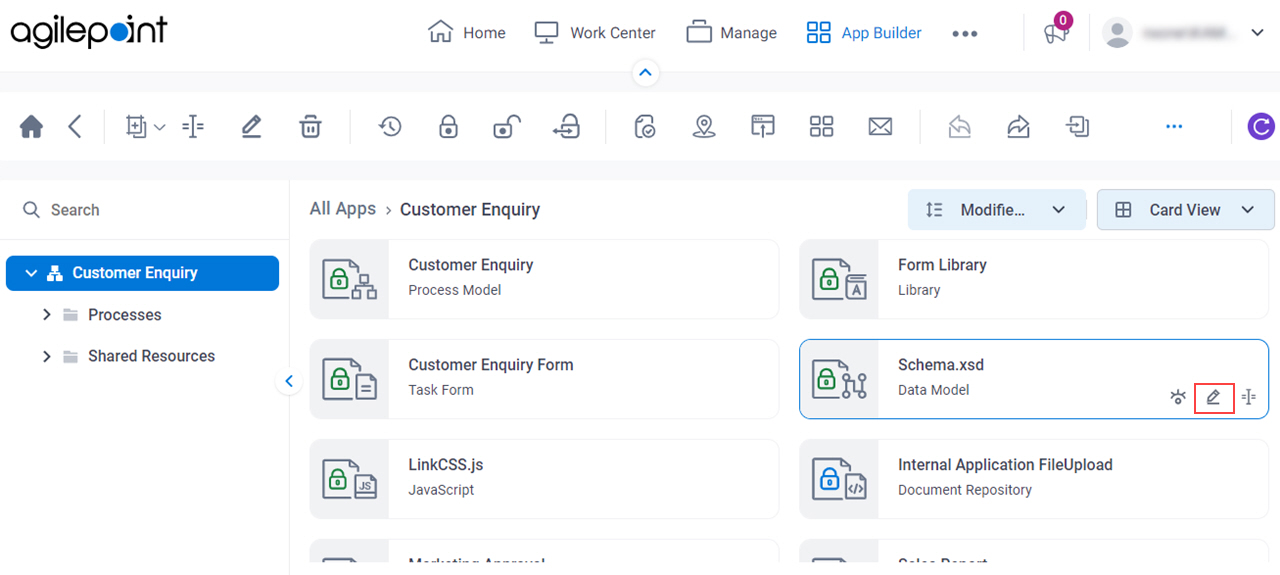The height and width of the screenshot is (575, 1280).
Task: Open the Card View dropdown
Action: (1186, 210)
